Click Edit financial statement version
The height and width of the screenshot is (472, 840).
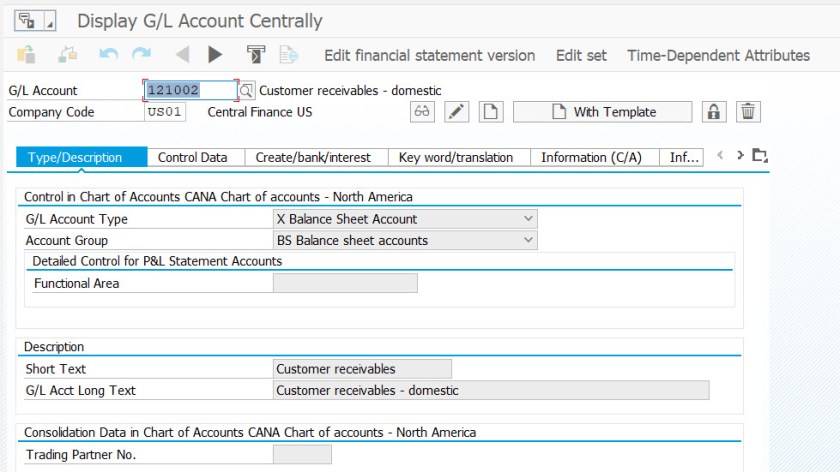tap(429, 55)
